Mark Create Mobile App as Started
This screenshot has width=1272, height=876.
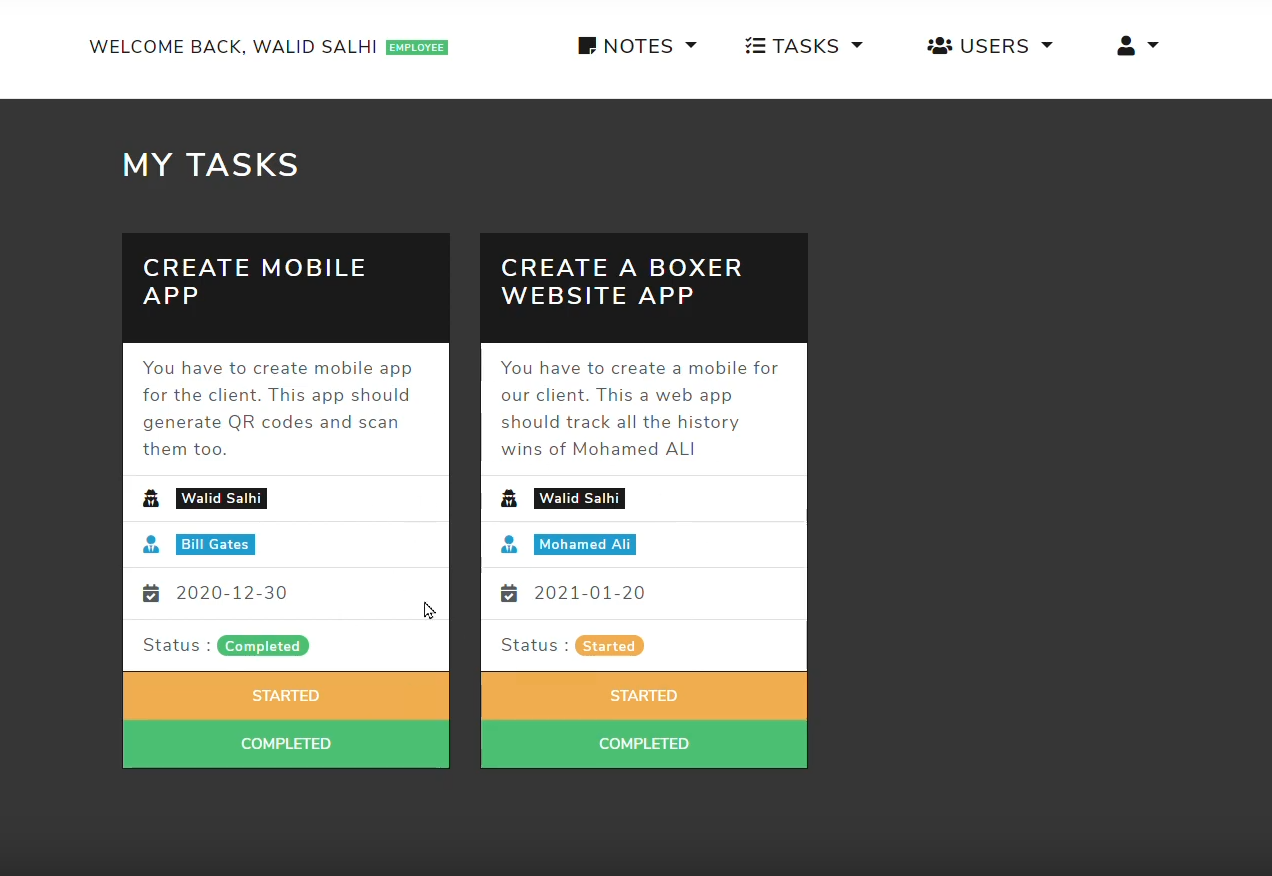pyautogui.click(x=285, y=695)
